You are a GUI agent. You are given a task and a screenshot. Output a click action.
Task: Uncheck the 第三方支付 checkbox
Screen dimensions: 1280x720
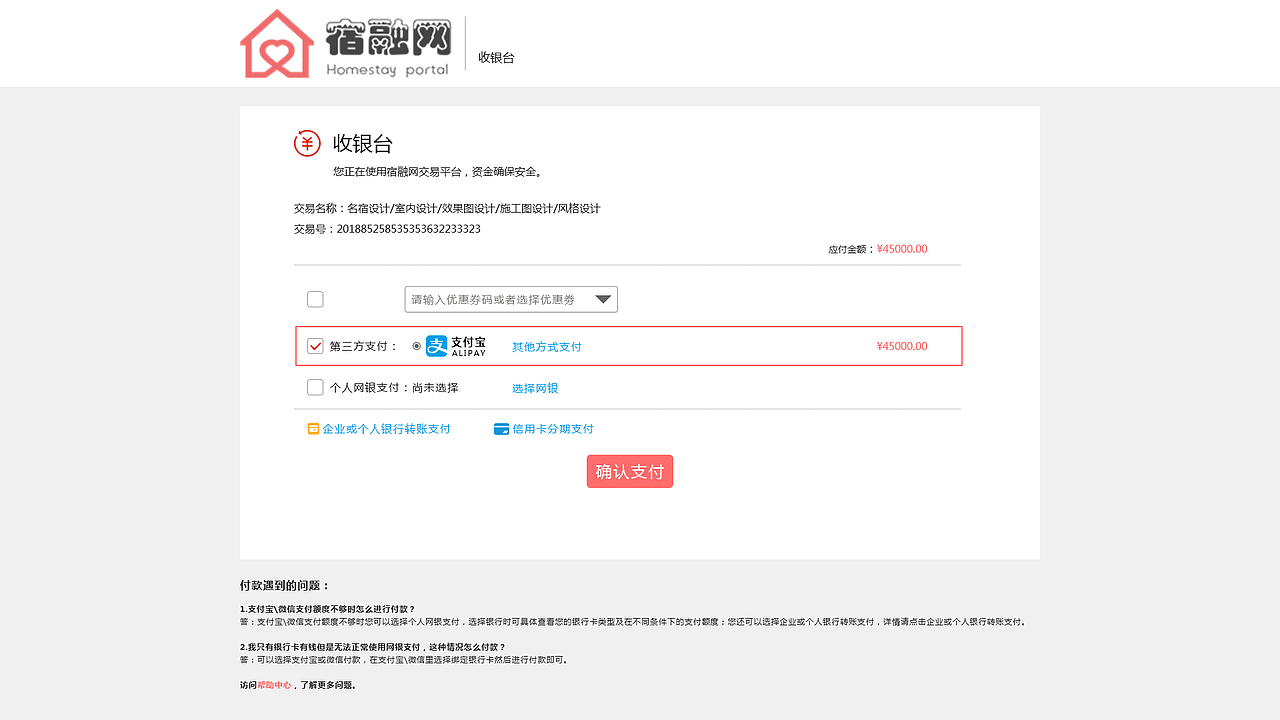[315, 345]
